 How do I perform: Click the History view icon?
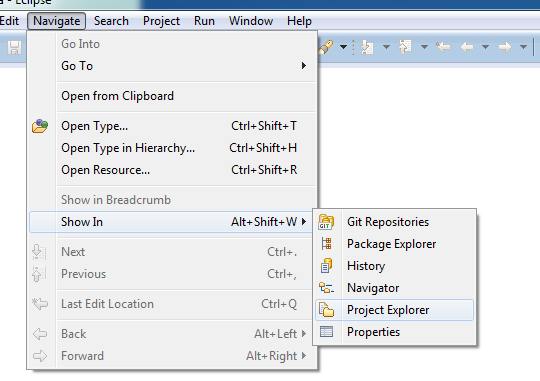pyautogui.click(x=326, y=266)
